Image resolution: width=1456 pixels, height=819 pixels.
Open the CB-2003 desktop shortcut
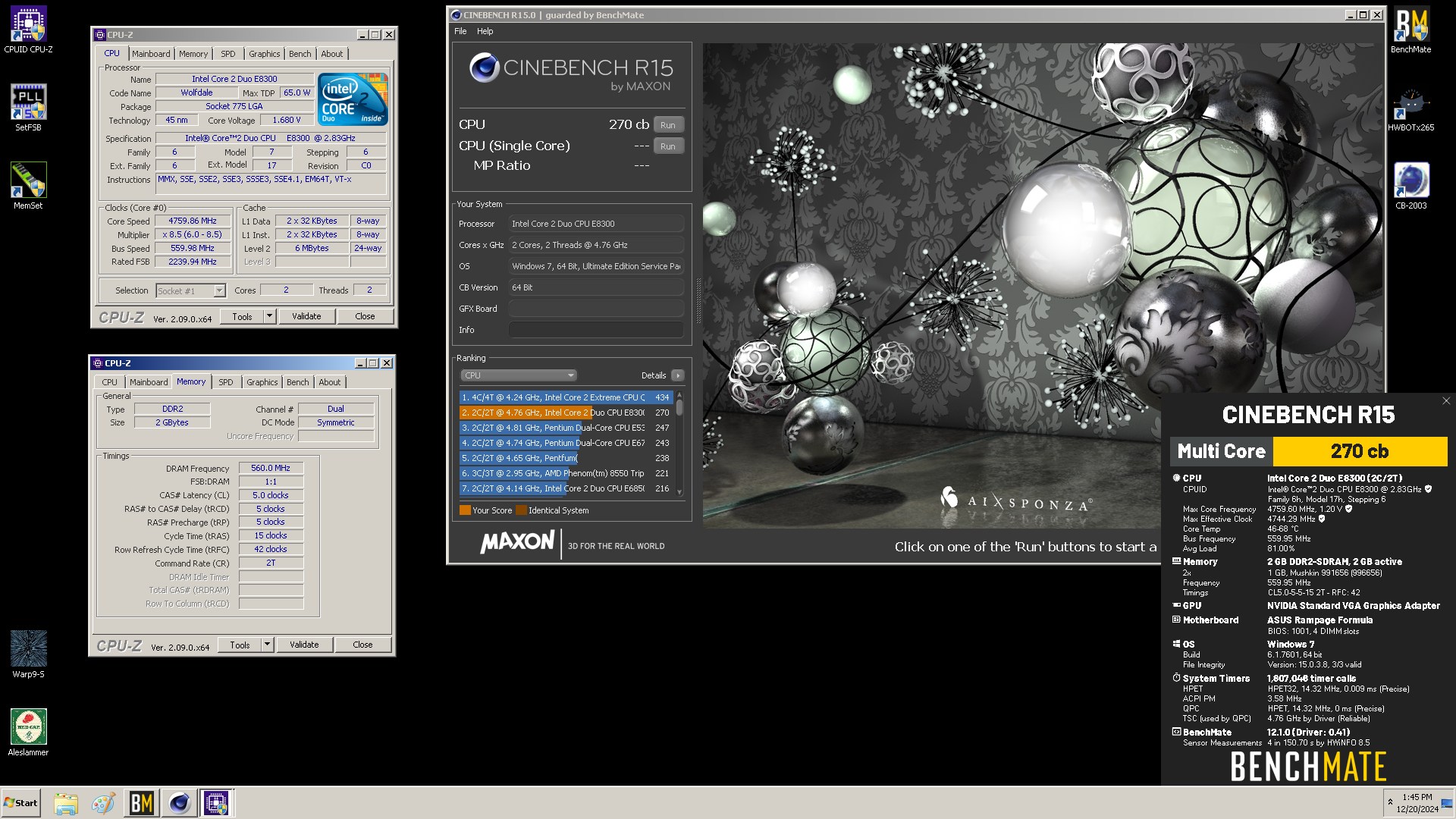coord(1410,186)
